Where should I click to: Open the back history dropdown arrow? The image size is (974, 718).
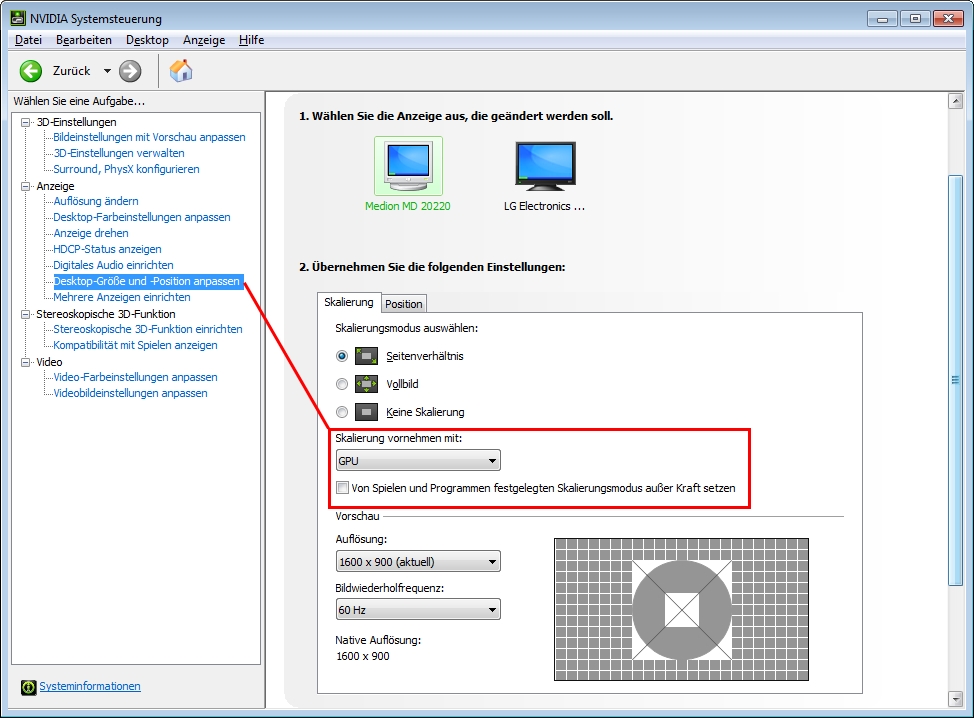(x=107, y=71)
